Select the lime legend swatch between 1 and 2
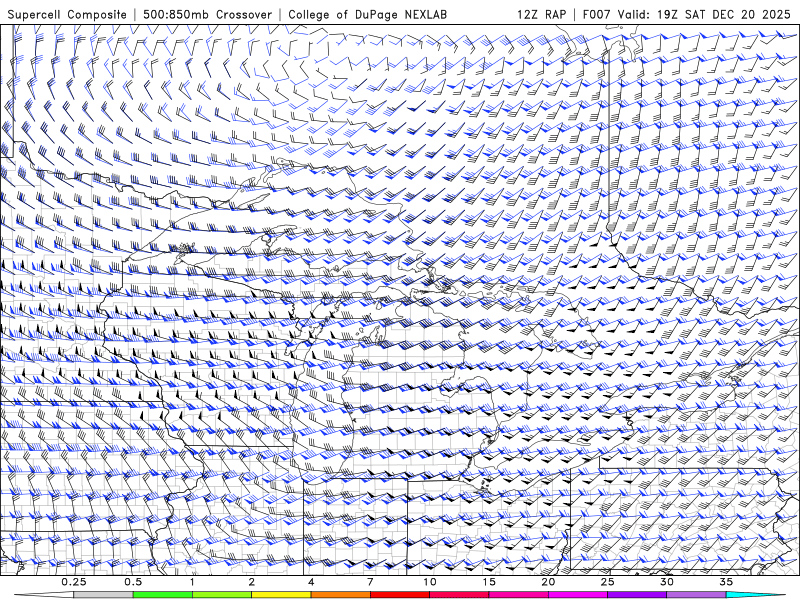 [x=222, y=595]
